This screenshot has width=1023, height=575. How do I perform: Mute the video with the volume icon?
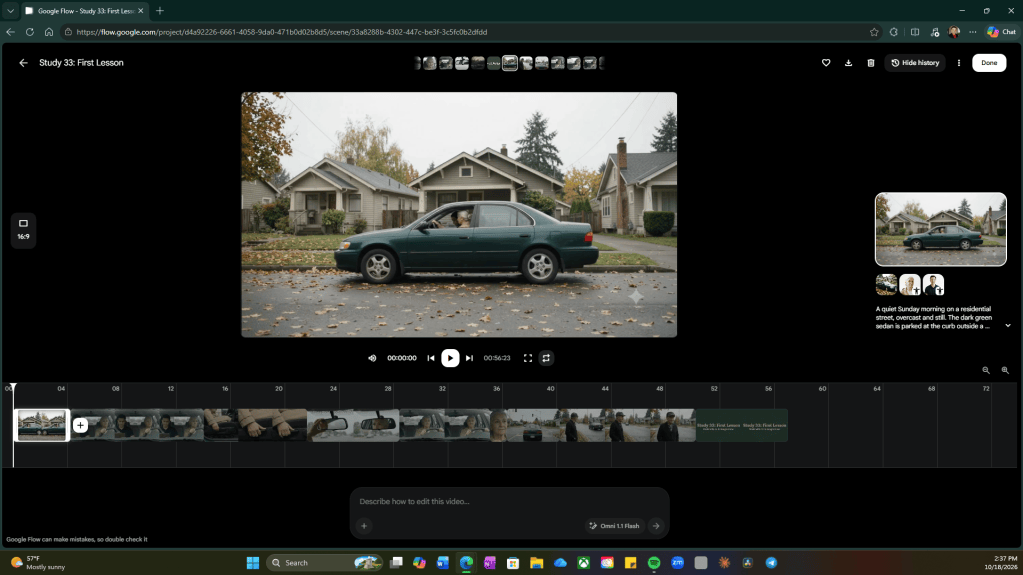tap(372, 358)
